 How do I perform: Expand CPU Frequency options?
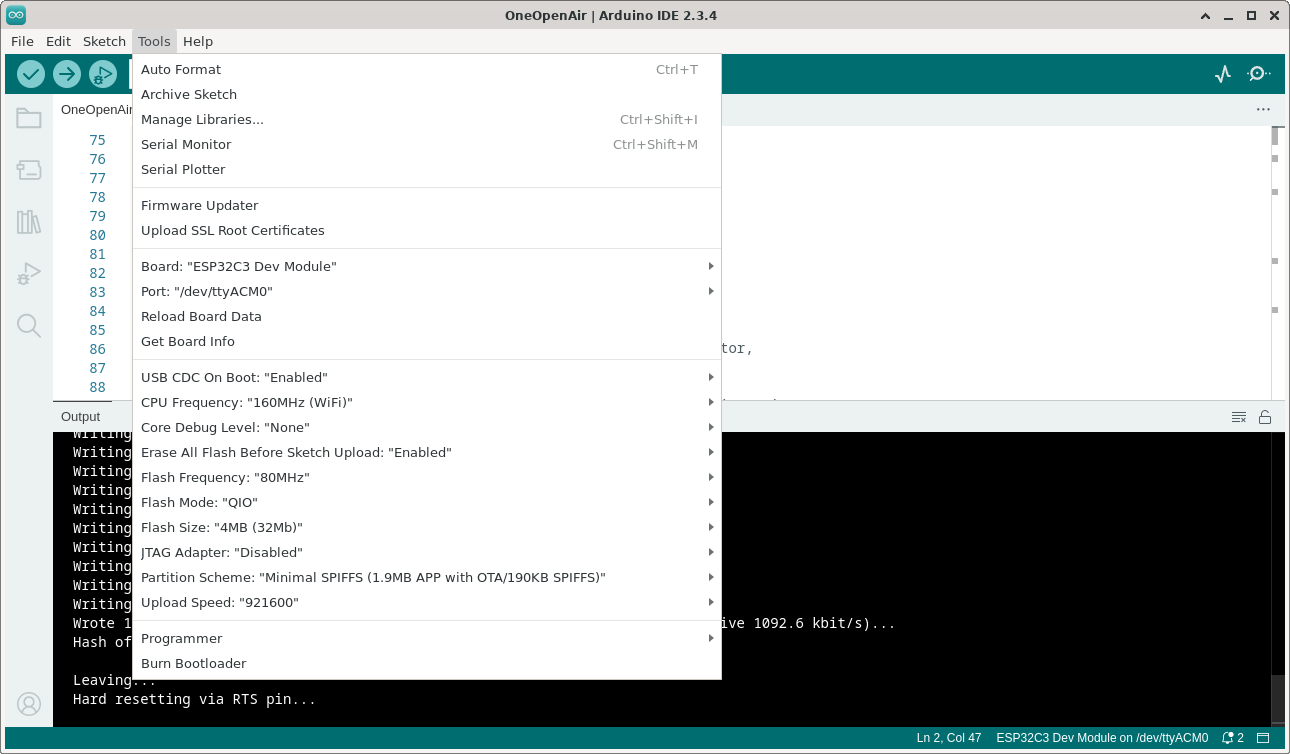[x=427, y=402]
